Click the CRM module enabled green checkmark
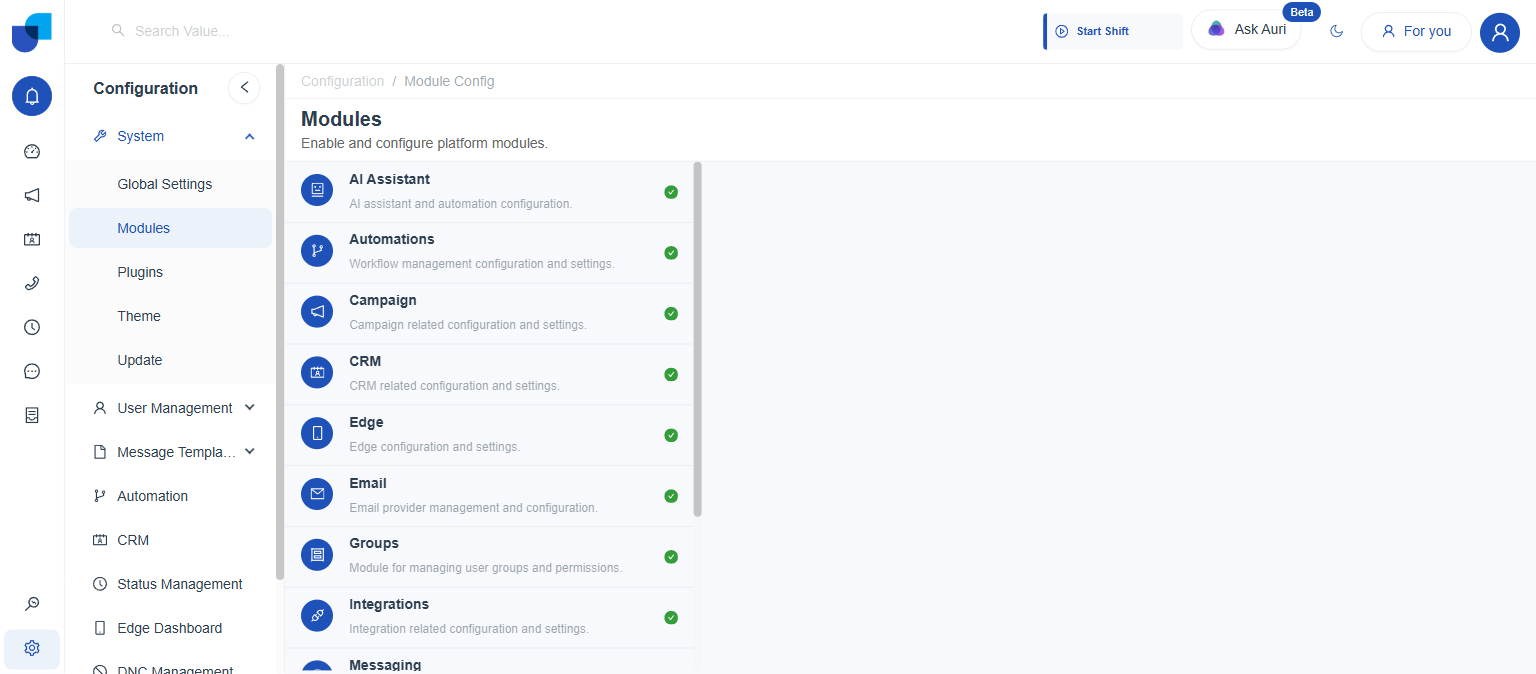The width and height of the screenshot is (1536, 674). click(671, 375)
